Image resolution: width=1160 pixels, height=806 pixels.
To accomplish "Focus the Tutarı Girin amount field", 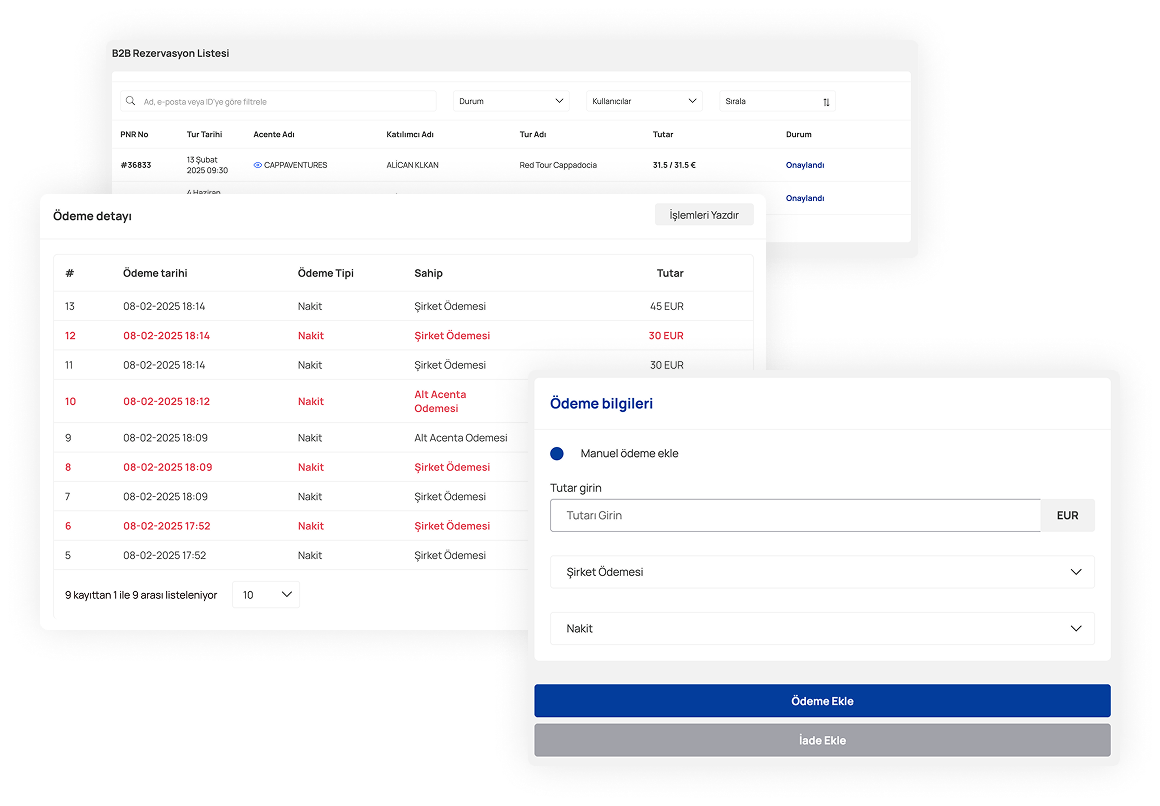I will point(795,515).
